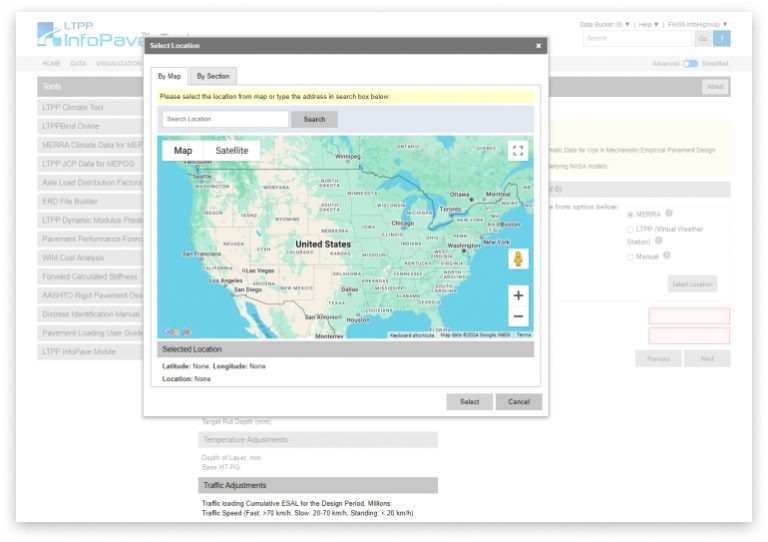The image size is (768, 542).
Task: Click the Google logo on the map
Action: tap(176, 332)
